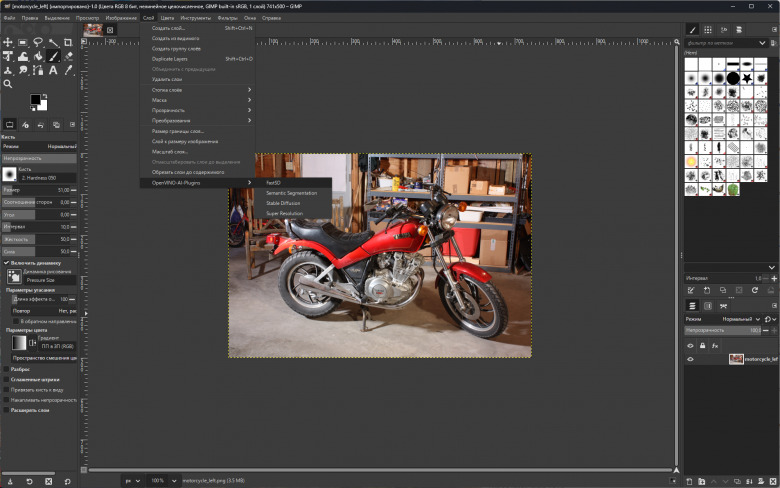Screen dimensions: 780x488
Task: Select the Bucket Fill tool
Action: 38,56
